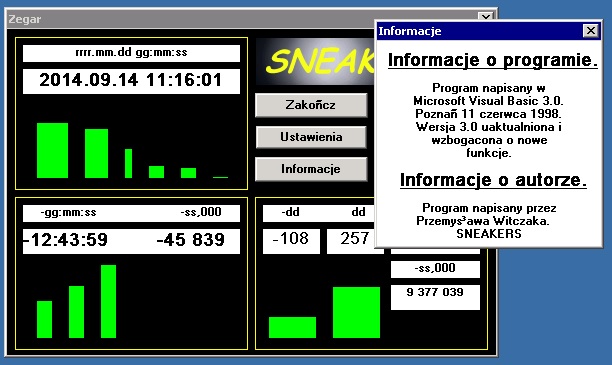This screenshot has width=612, height=365.
Task: Select the date-time field 2014.09.14 11:16:01
Action: point(131,81)
